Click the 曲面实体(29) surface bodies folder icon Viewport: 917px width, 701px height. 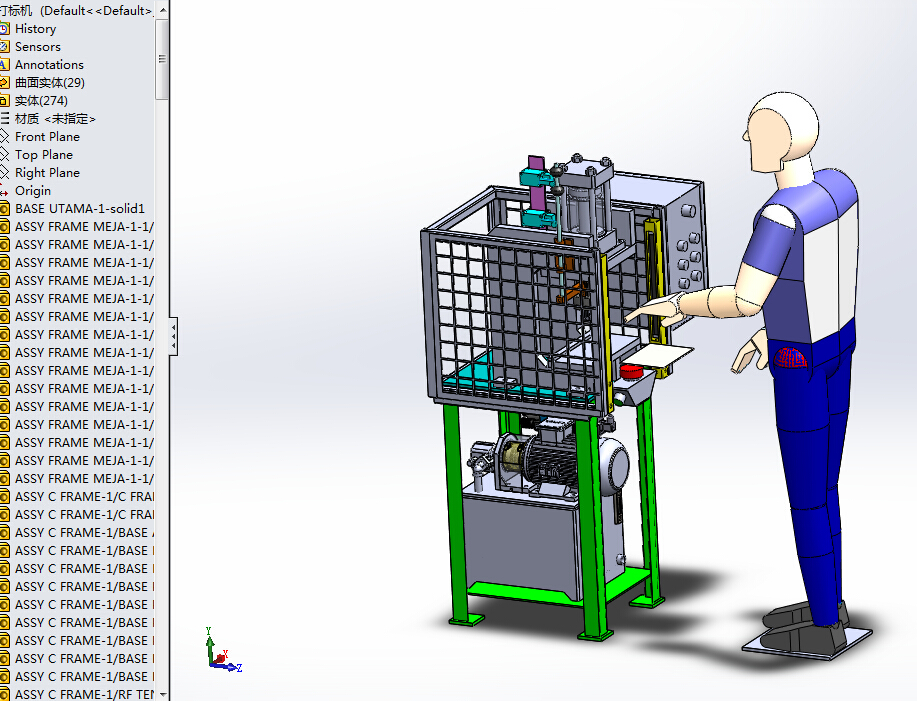(x=4, y=82)
